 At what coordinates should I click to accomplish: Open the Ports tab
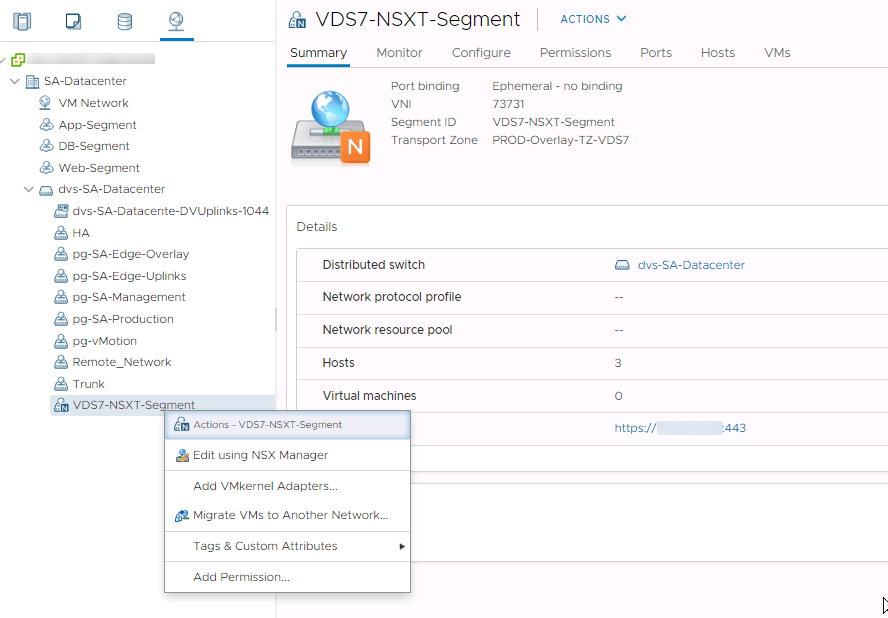coord(656,53)
